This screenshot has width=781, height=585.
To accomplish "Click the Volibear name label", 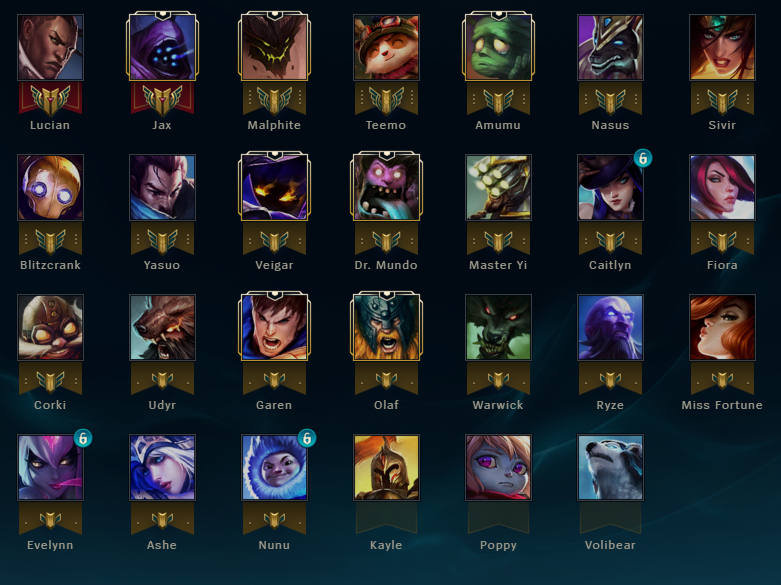I will point(610,545).
